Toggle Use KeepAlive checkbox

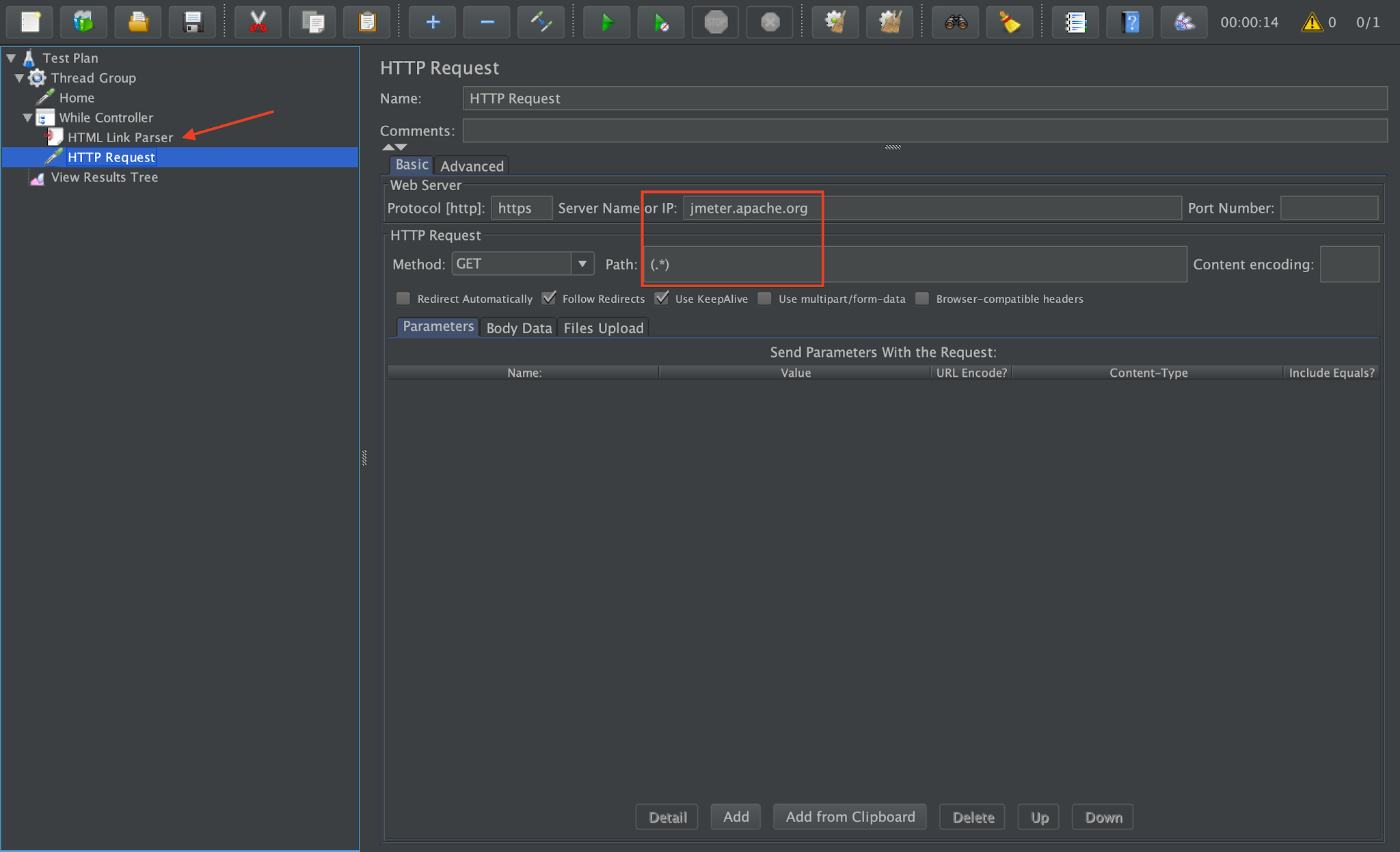661,298
